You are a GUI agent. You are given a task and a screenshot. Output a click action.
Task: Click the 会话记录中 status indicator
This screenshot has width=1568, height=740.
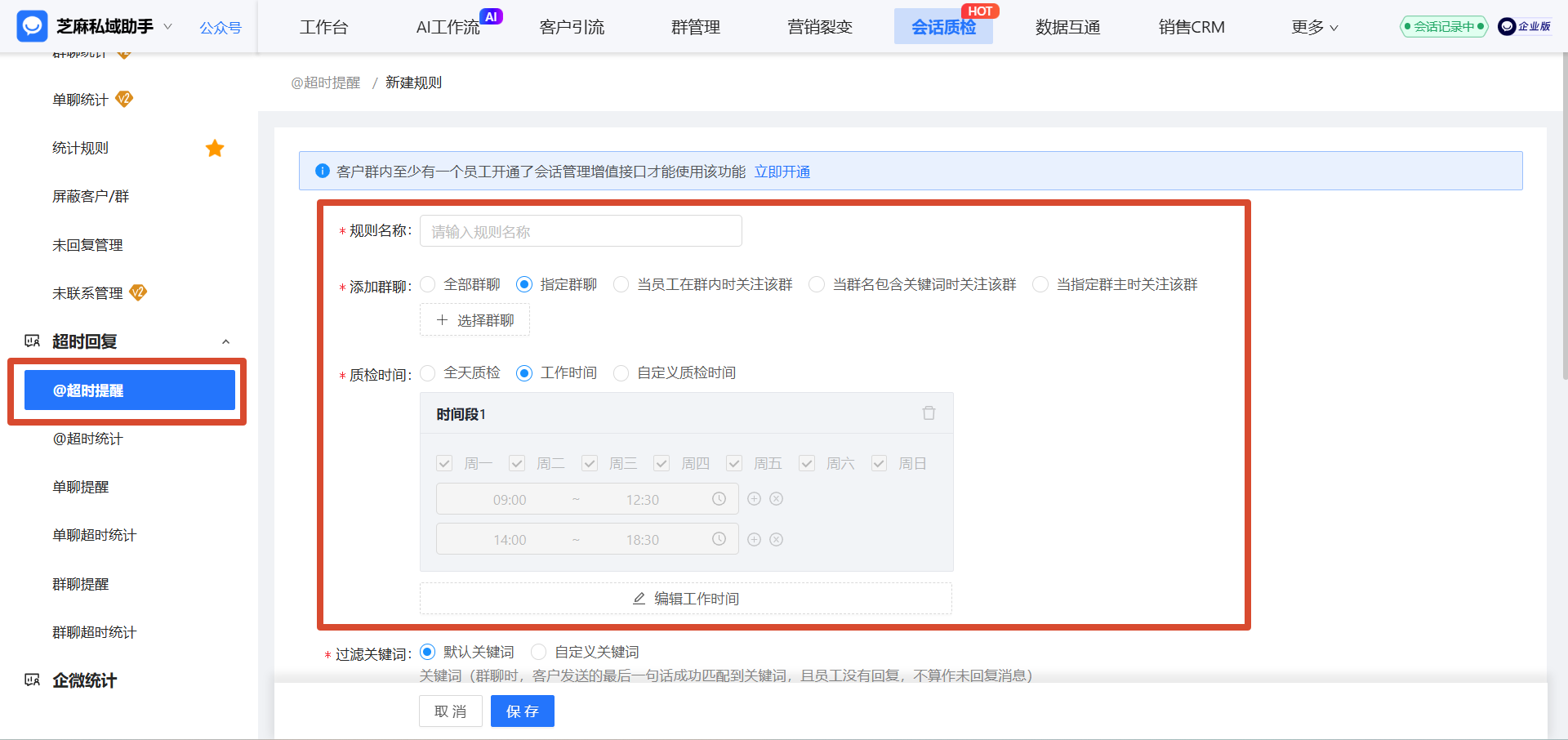[x=1444, y=26]
